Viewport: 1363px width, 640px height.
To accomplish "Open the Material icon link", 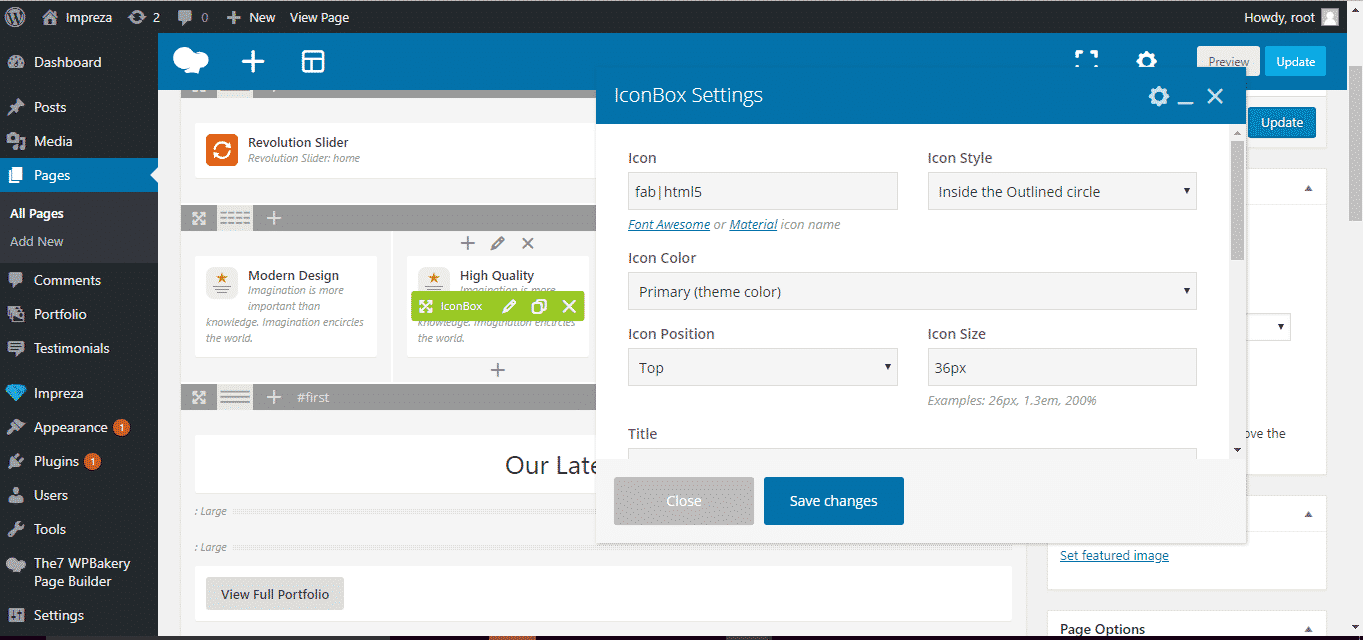I will 753,225.
